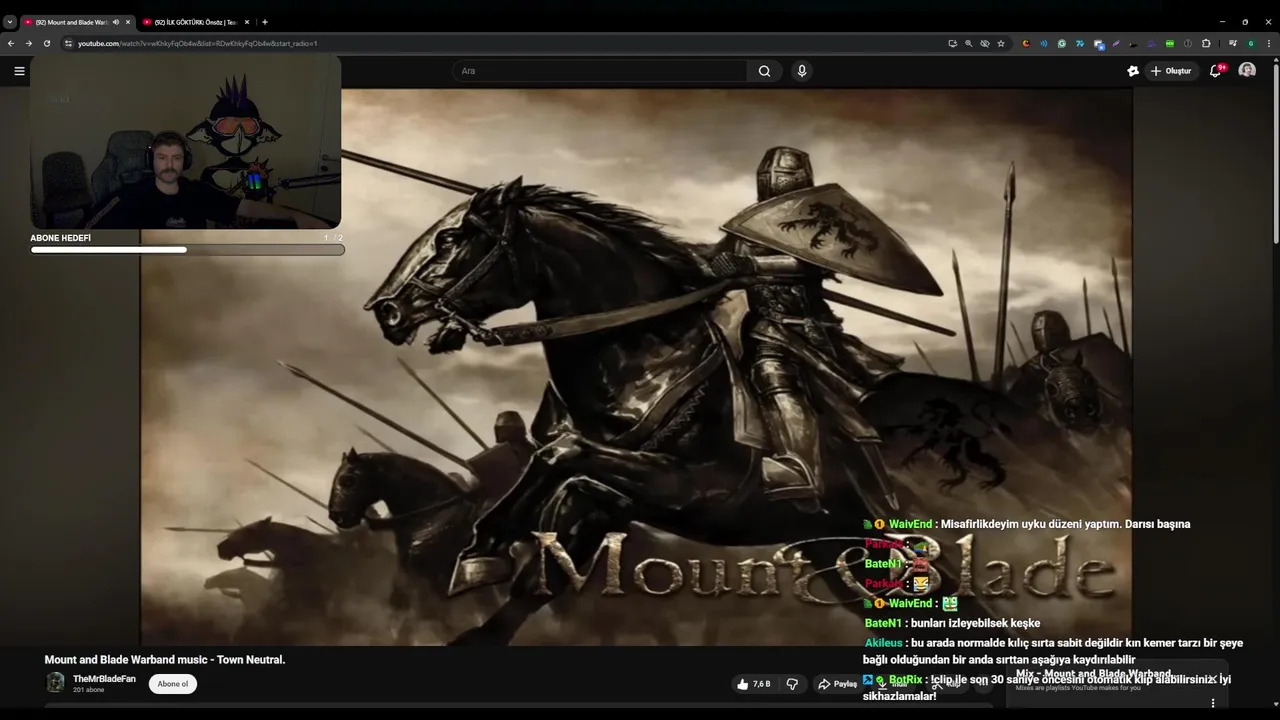Open site information icon in address bar

pos(69,43)
